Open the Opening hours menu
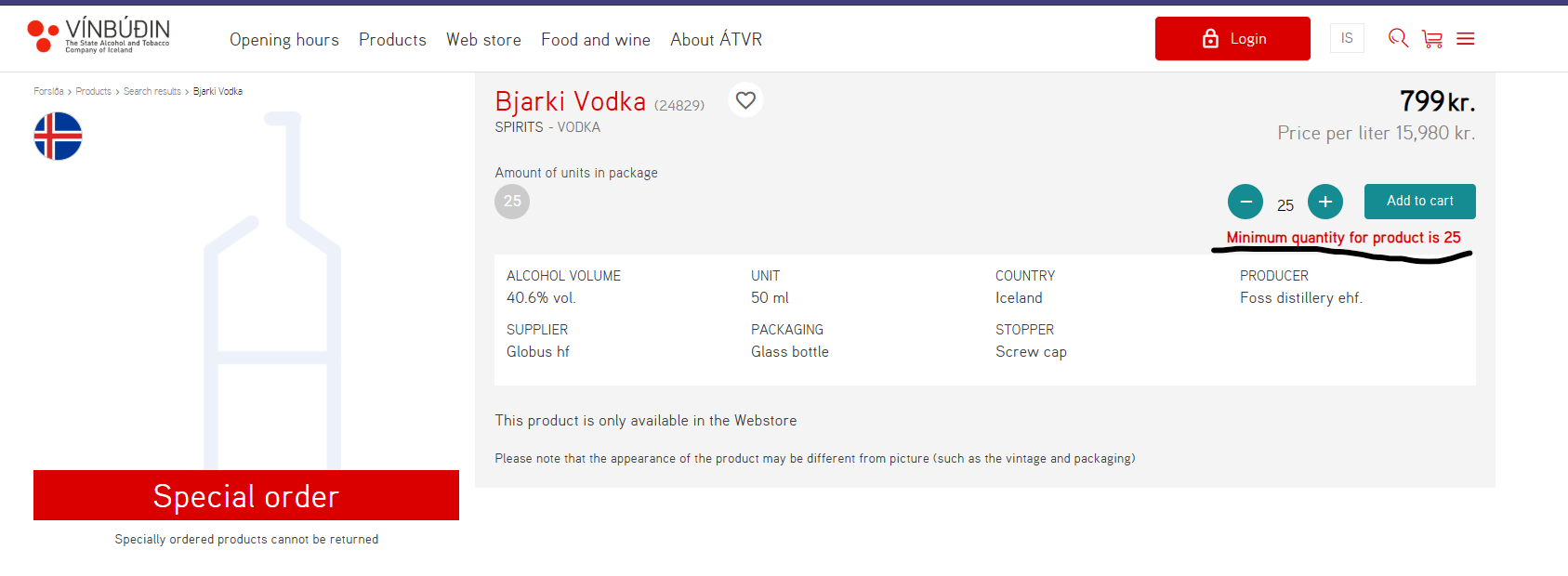The image size is (1568, 576). coord(284,40)
